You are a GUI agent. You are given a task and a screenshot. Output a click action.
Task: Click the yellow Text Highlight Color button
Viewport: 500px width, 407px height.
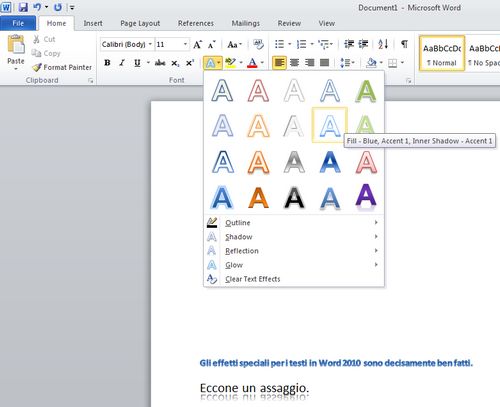click(x=230, y=63)
